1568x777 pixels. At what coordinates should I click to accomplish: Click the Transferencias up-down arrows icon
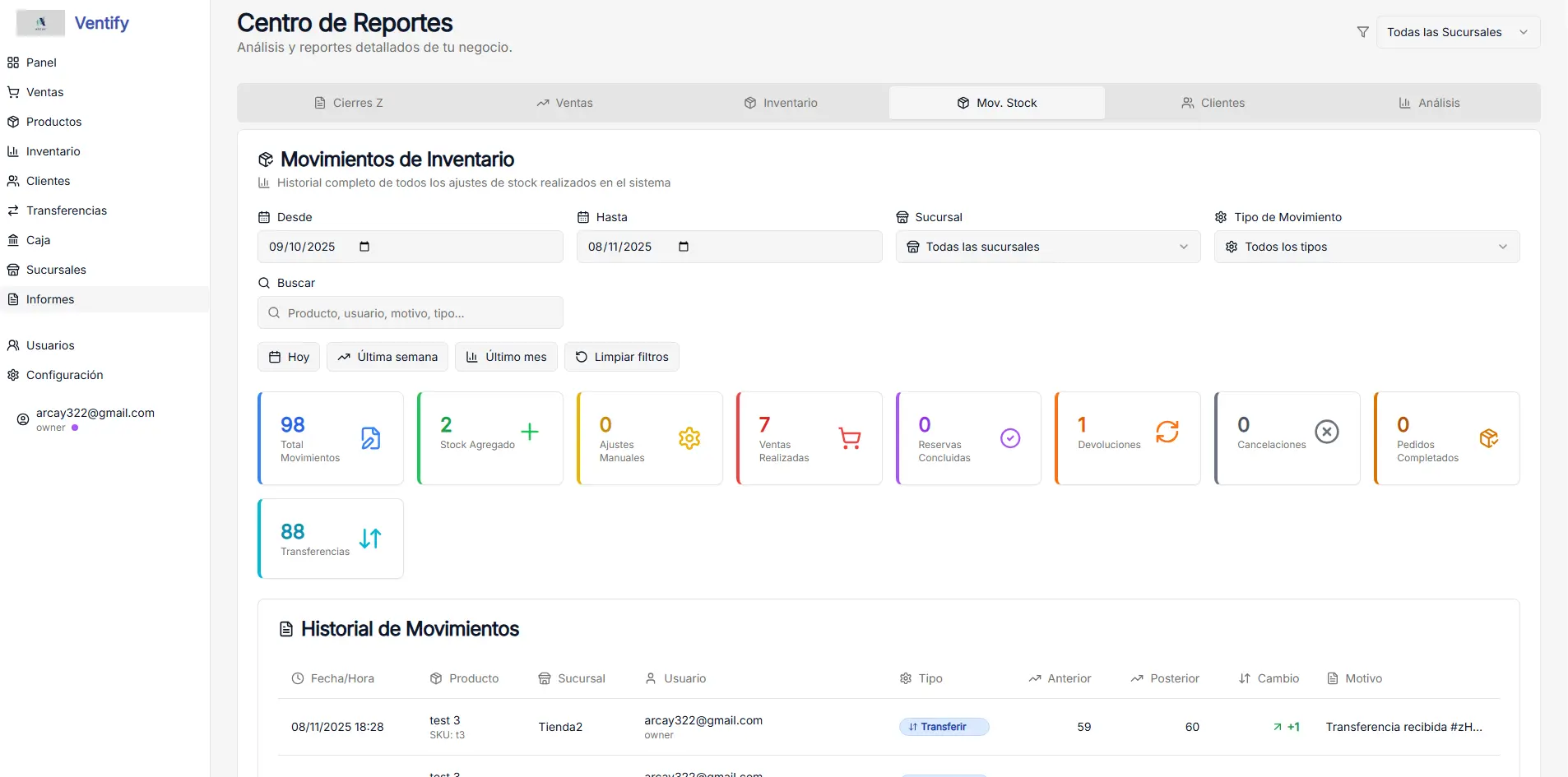pyautogui.click(x=370, y=539)
